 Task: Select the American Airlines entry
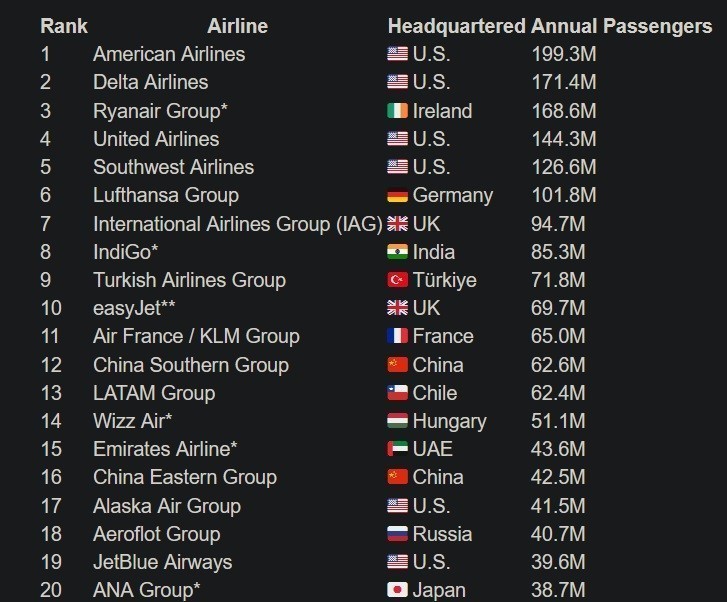[x=169, y=54]
